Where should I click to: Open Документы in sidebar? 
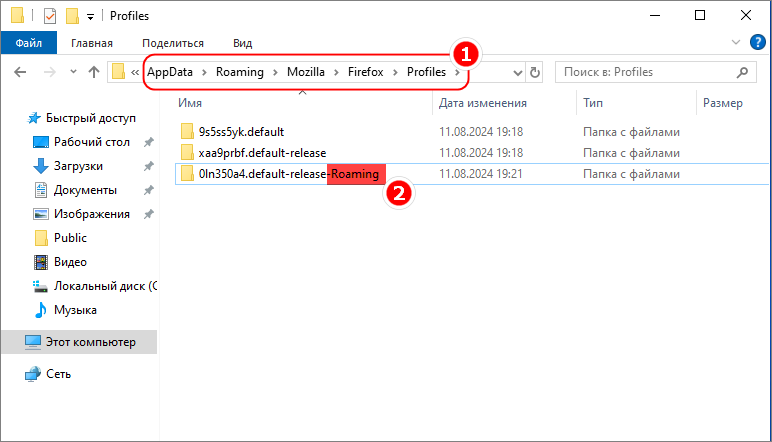click(x=85, y=190)
